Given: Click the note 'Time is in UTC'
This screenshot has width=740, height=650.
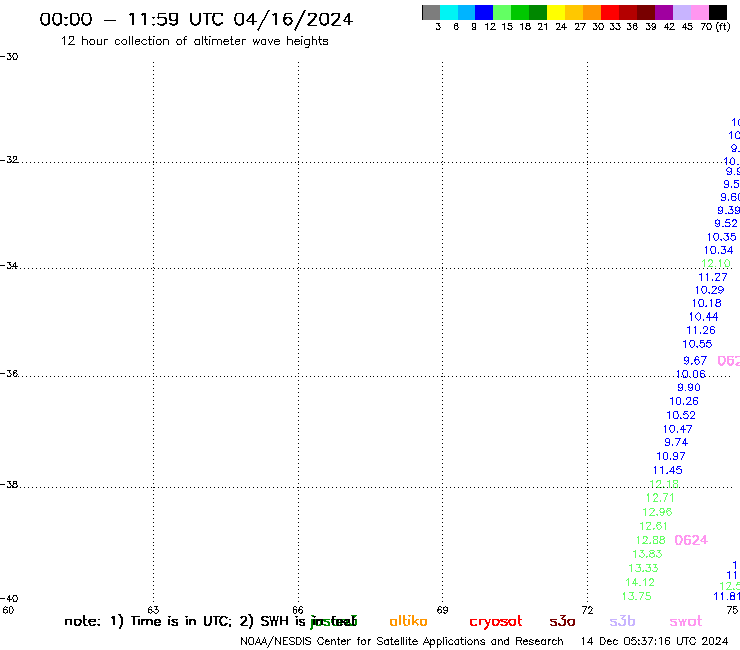Looking at the screenshot, I should pyautogui.click(x=181, y=621).
